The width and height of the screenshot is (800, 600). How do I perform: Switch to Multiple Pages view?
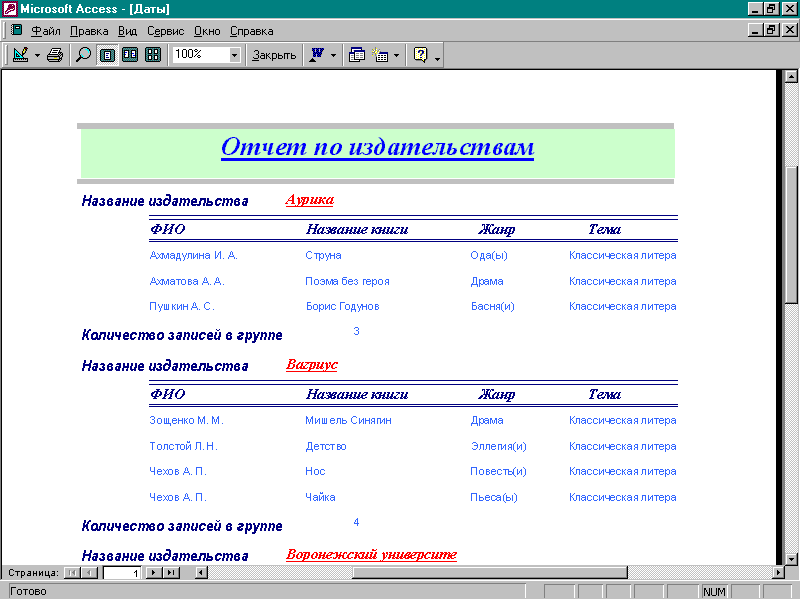(153, 55)
